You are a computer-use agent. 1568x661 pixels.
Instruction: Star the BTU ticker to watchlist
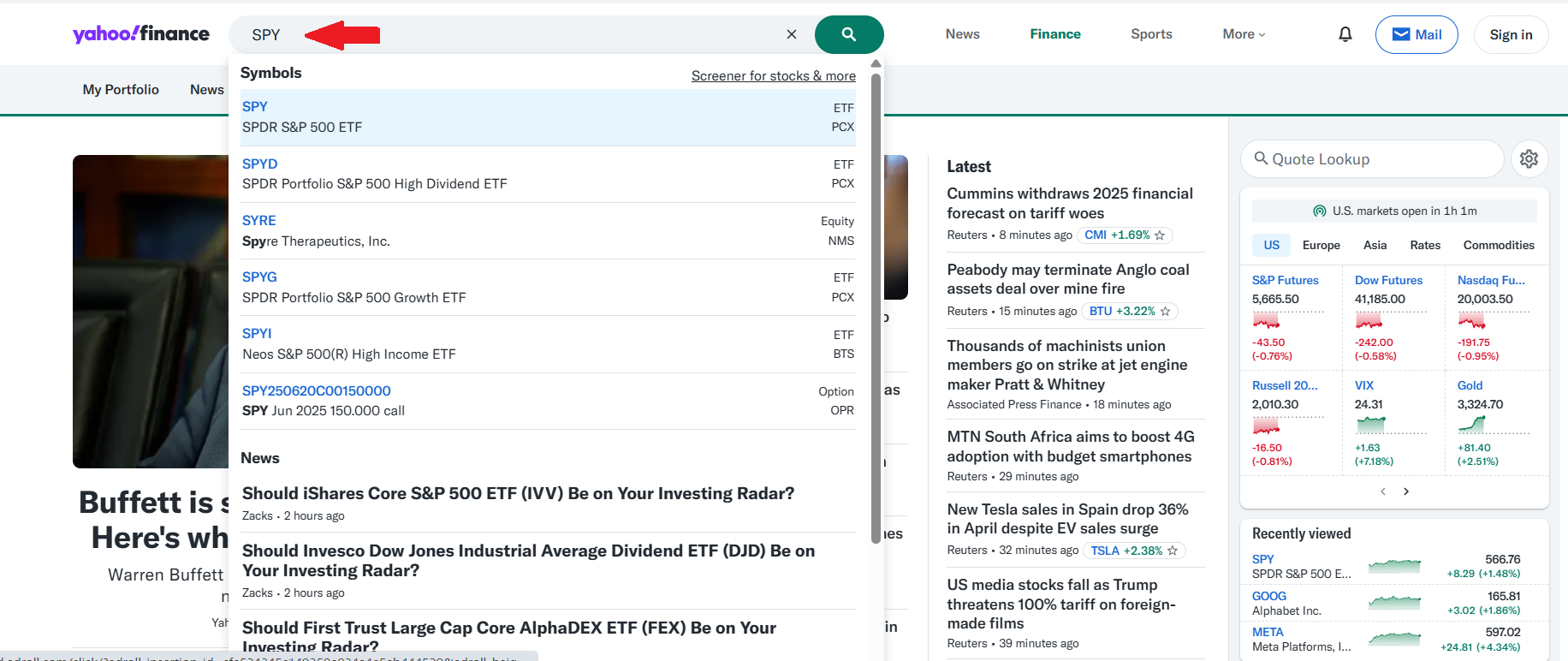point(1165,312)
